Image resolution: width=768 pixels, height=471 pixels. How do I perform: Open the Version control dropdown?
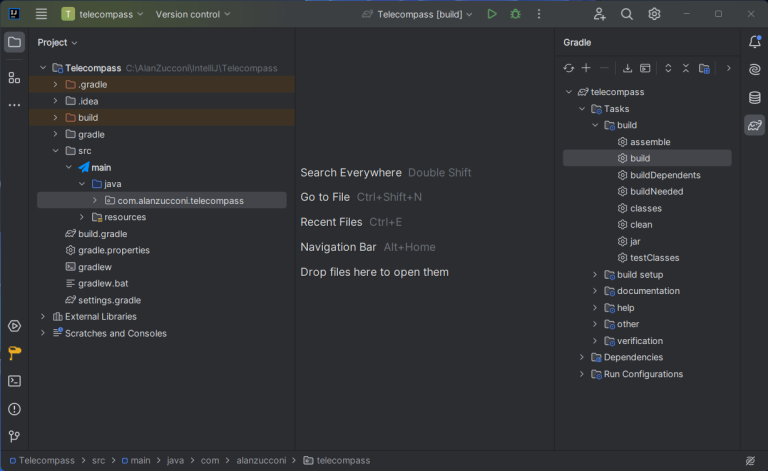coord(192,14)
